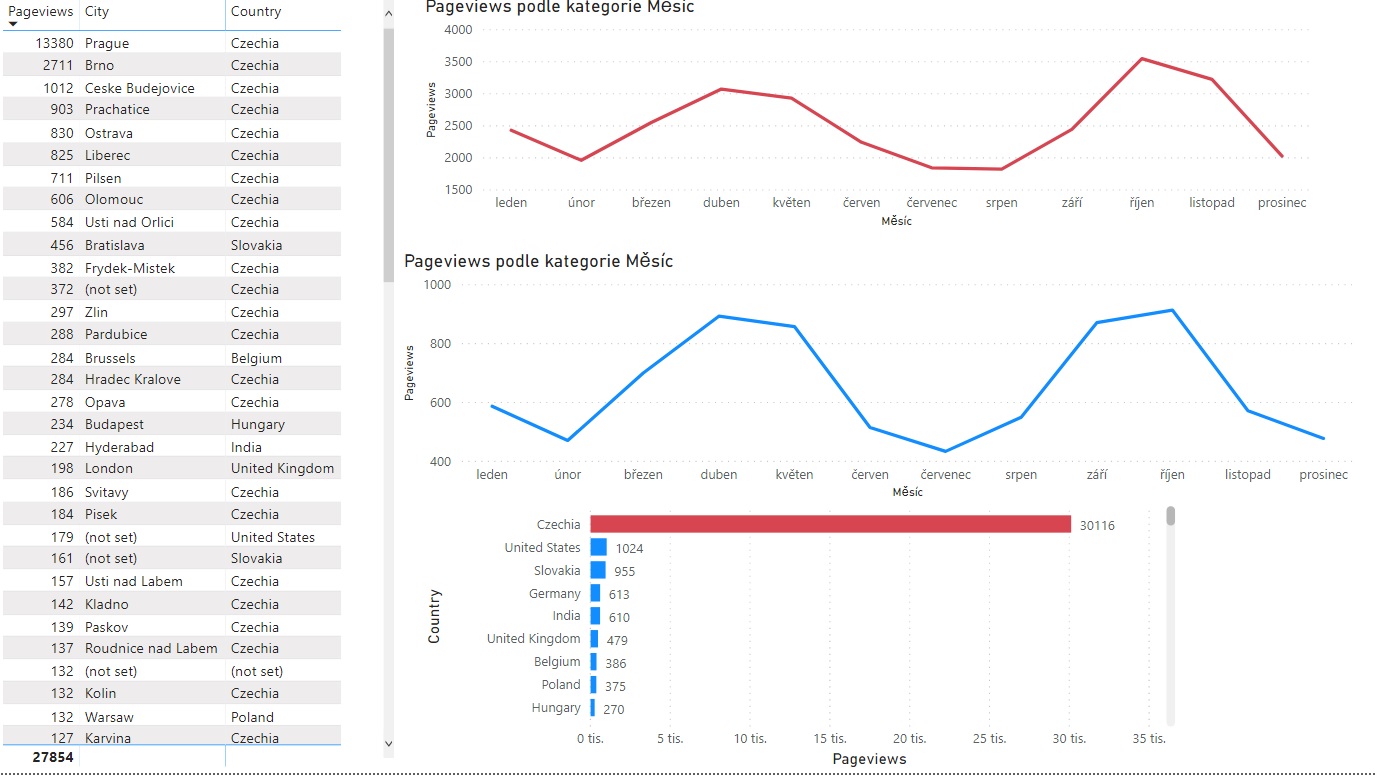Click the Hyderabad row in the table
This screenshot has height=781, width=1375.
pyautogui.click(x=119, y=447)
